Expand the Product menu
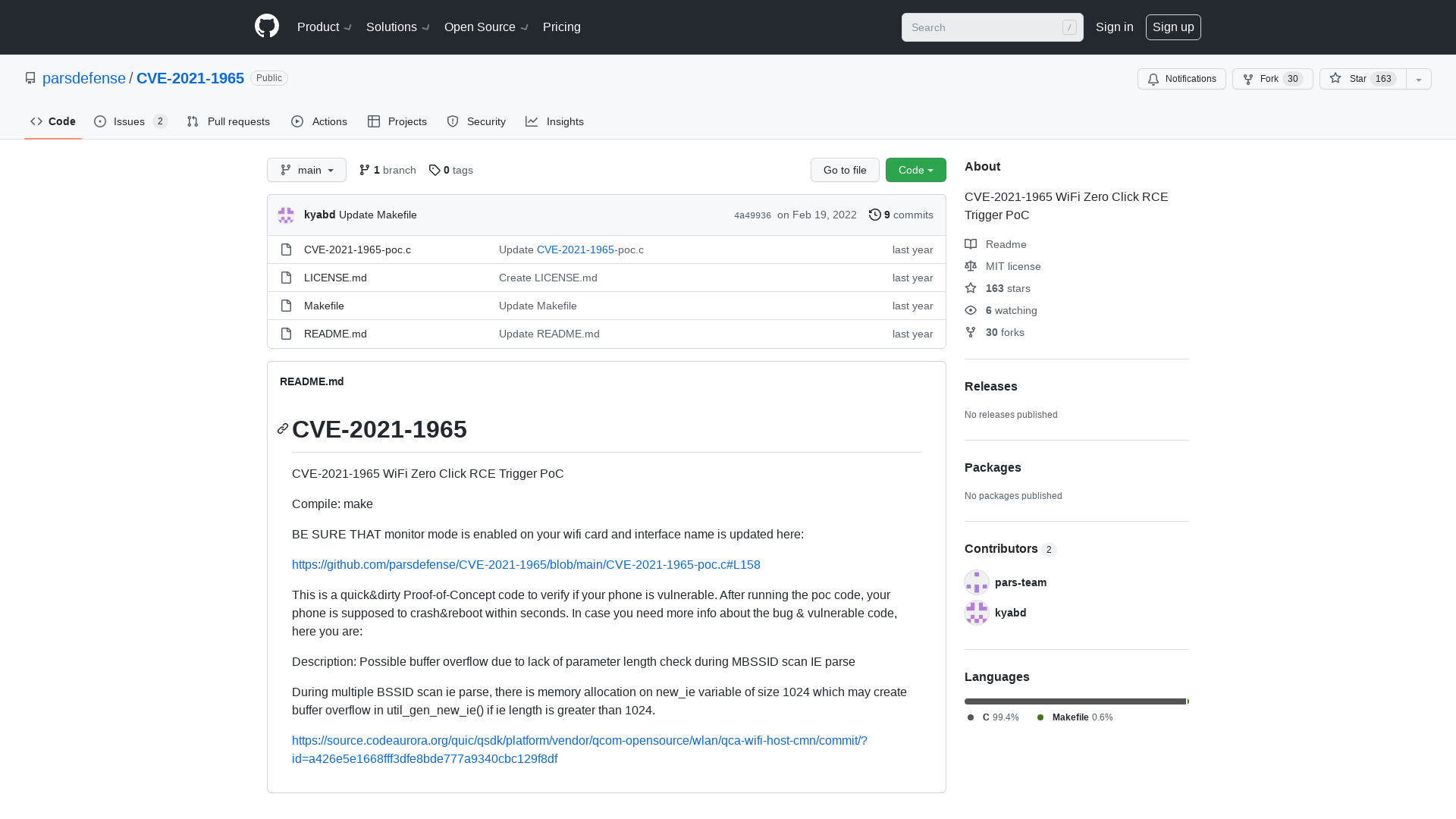The width and height of the screenshot is (1456, 819). tap(325, 27)
